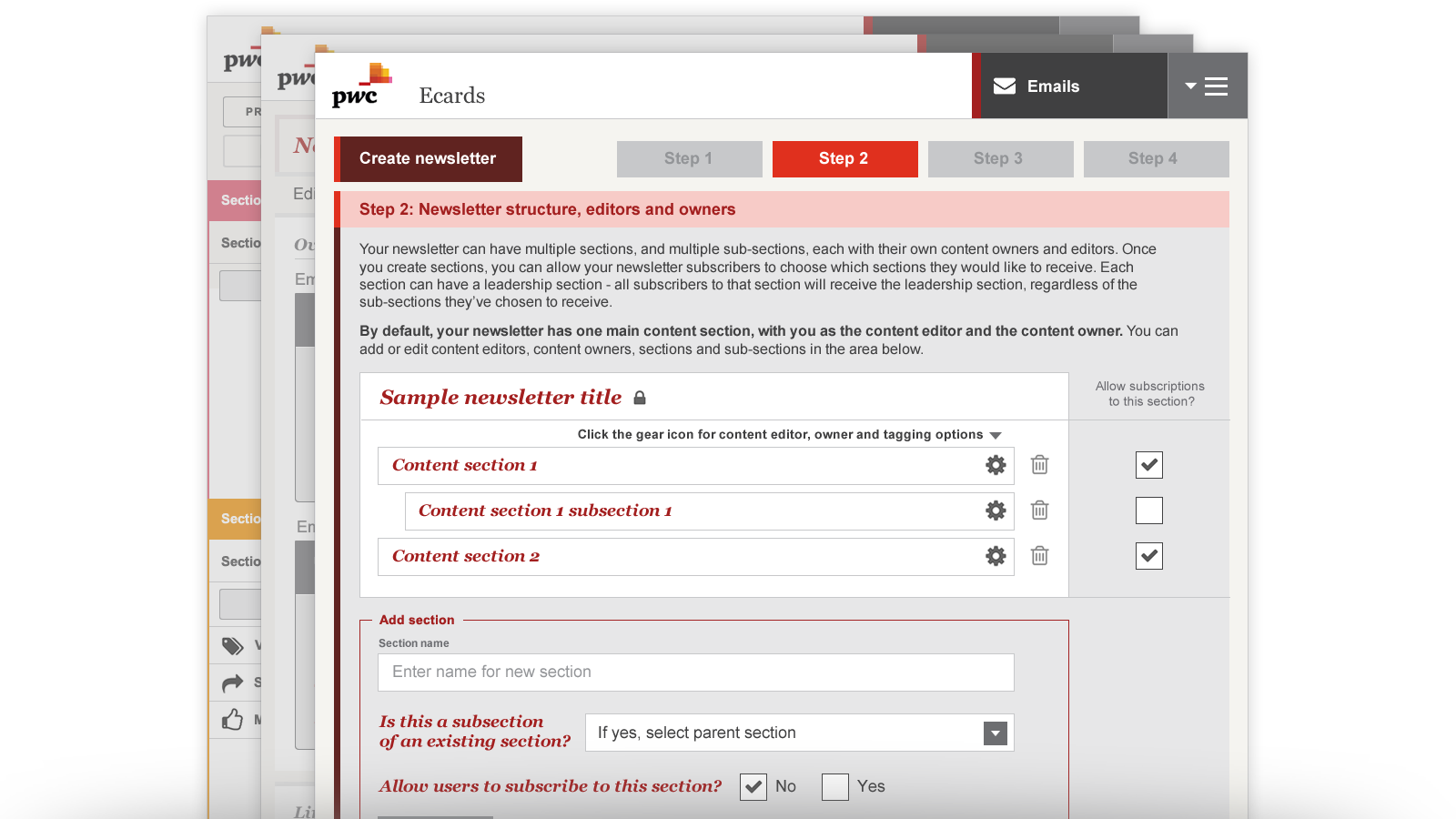The height and width of the screenshot is (819, 1456).
Task: Click the Section name input field
Action: (696, 672)
